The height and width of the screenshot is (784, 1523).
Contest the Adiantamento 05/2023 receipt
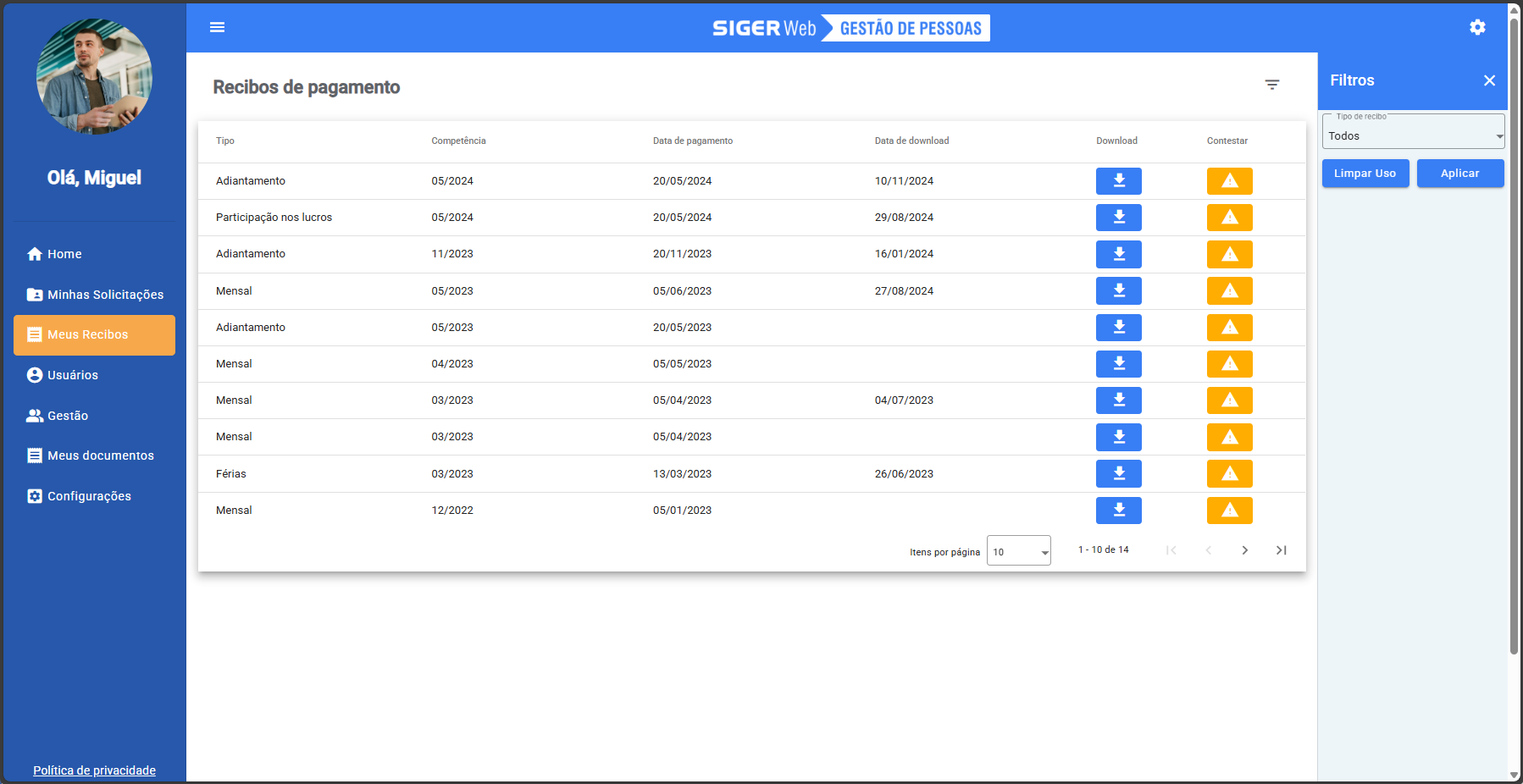point(1230,328)
